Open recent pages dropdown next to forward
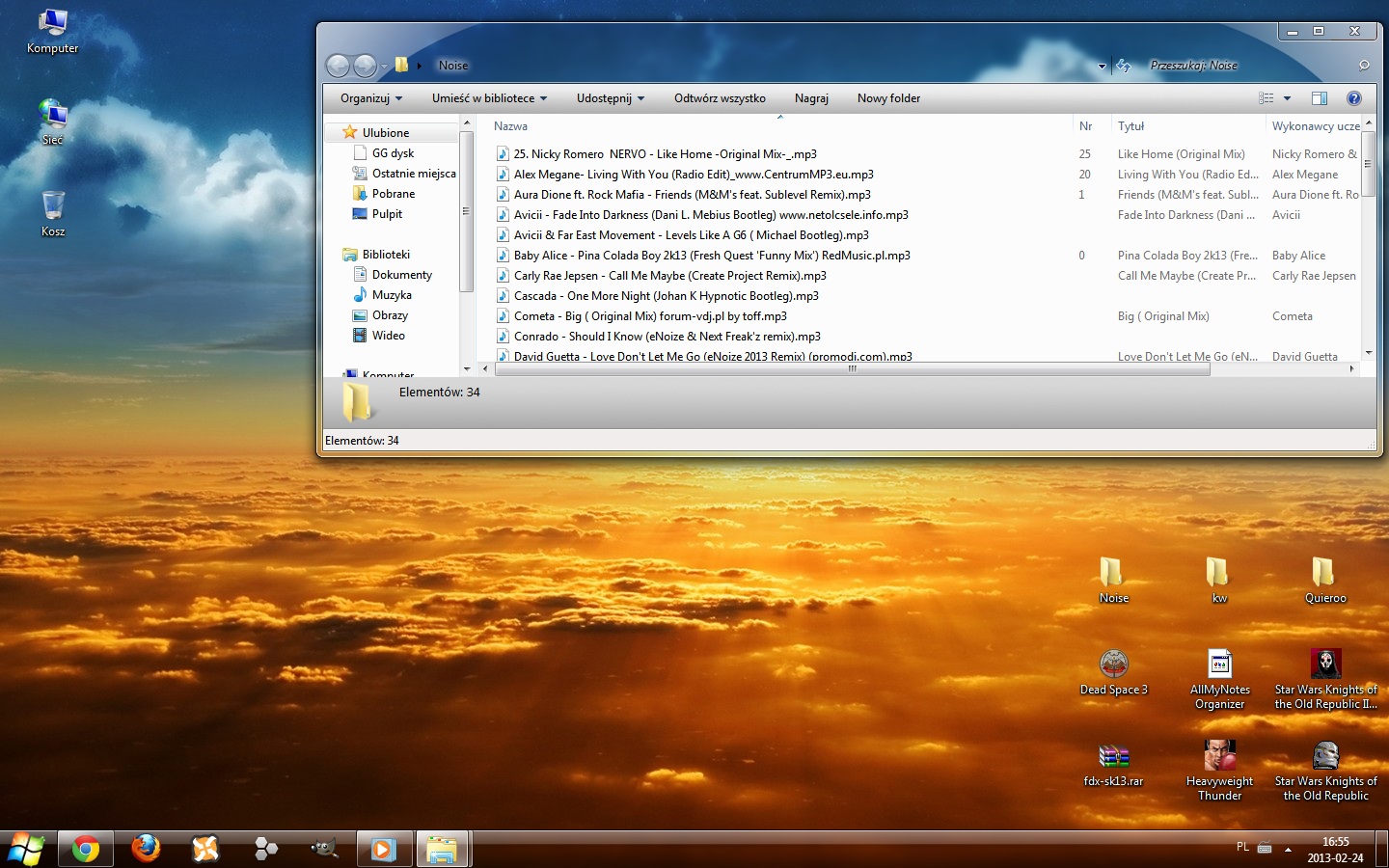This screenshot has height=868, width=1389. click(x=384, y=67)
